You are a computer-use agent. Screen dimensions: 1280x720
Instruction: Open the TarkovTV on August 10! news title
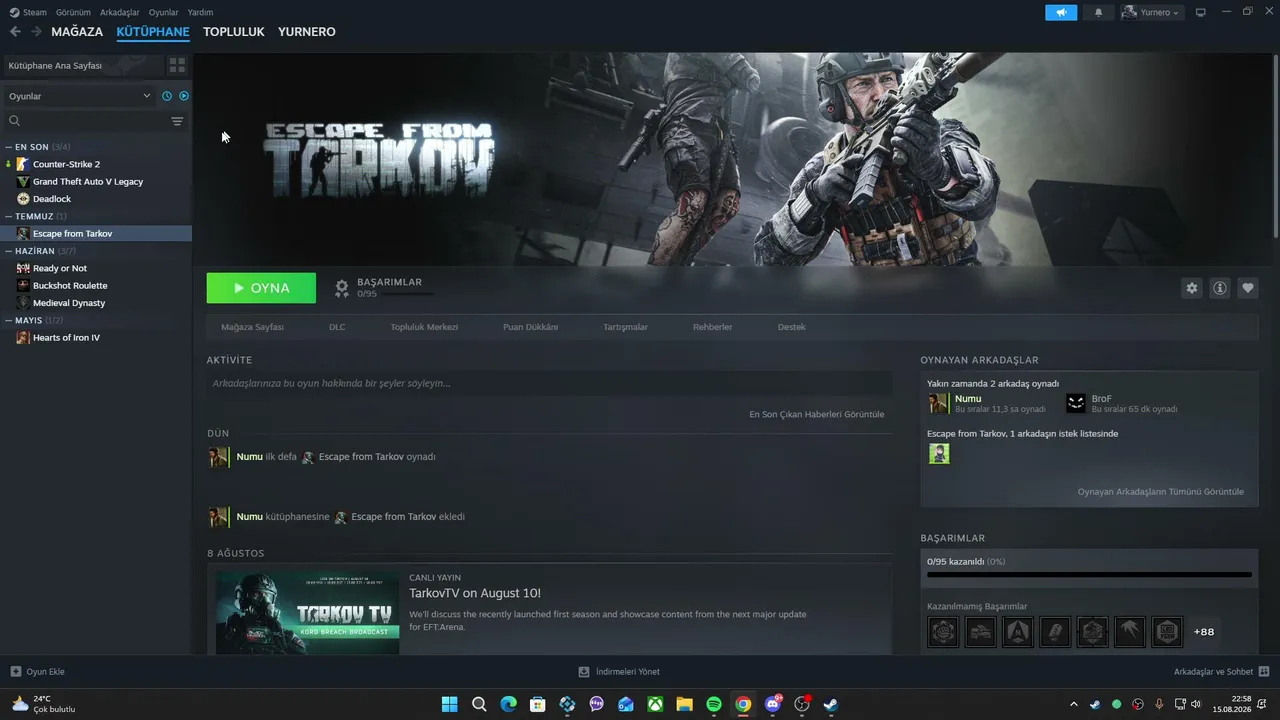coord(475,593)
